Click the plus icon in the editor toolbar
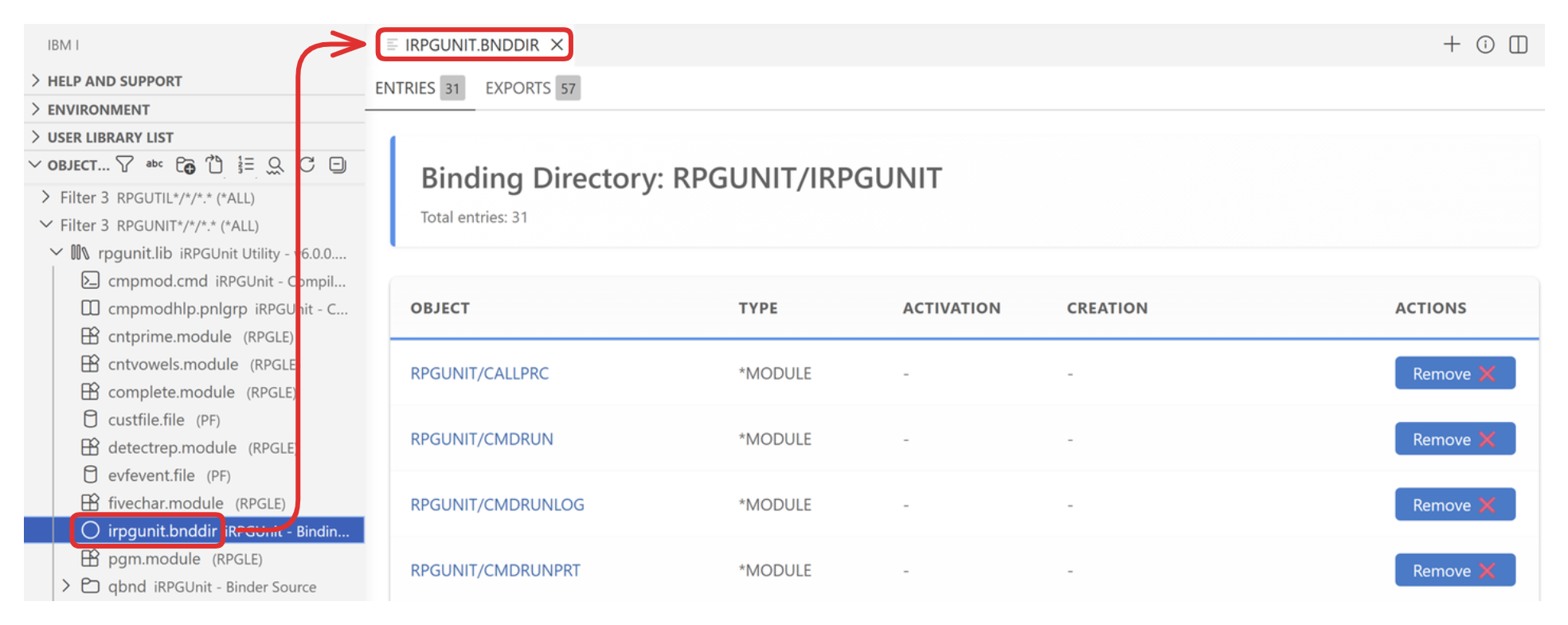 (x=1452, y=45)
